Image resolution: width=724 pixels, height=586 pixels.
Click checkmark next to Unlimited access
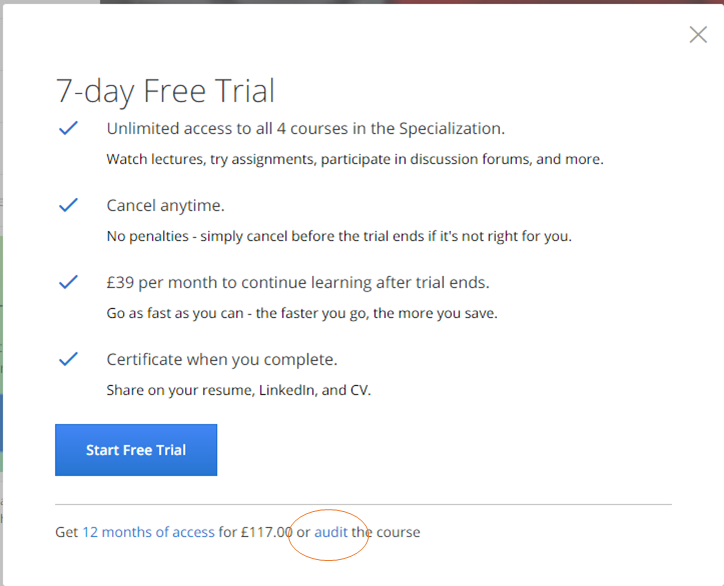click(68, 128)
